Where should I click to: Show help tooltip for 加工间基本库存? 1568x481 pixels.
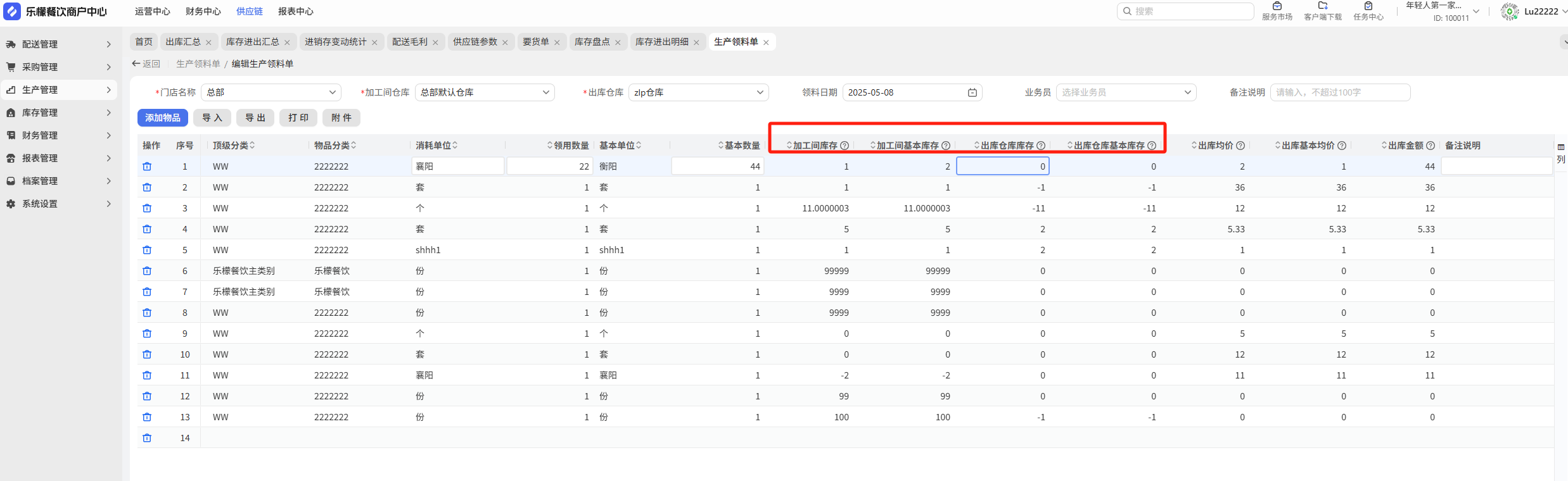(x=946, y=146)
